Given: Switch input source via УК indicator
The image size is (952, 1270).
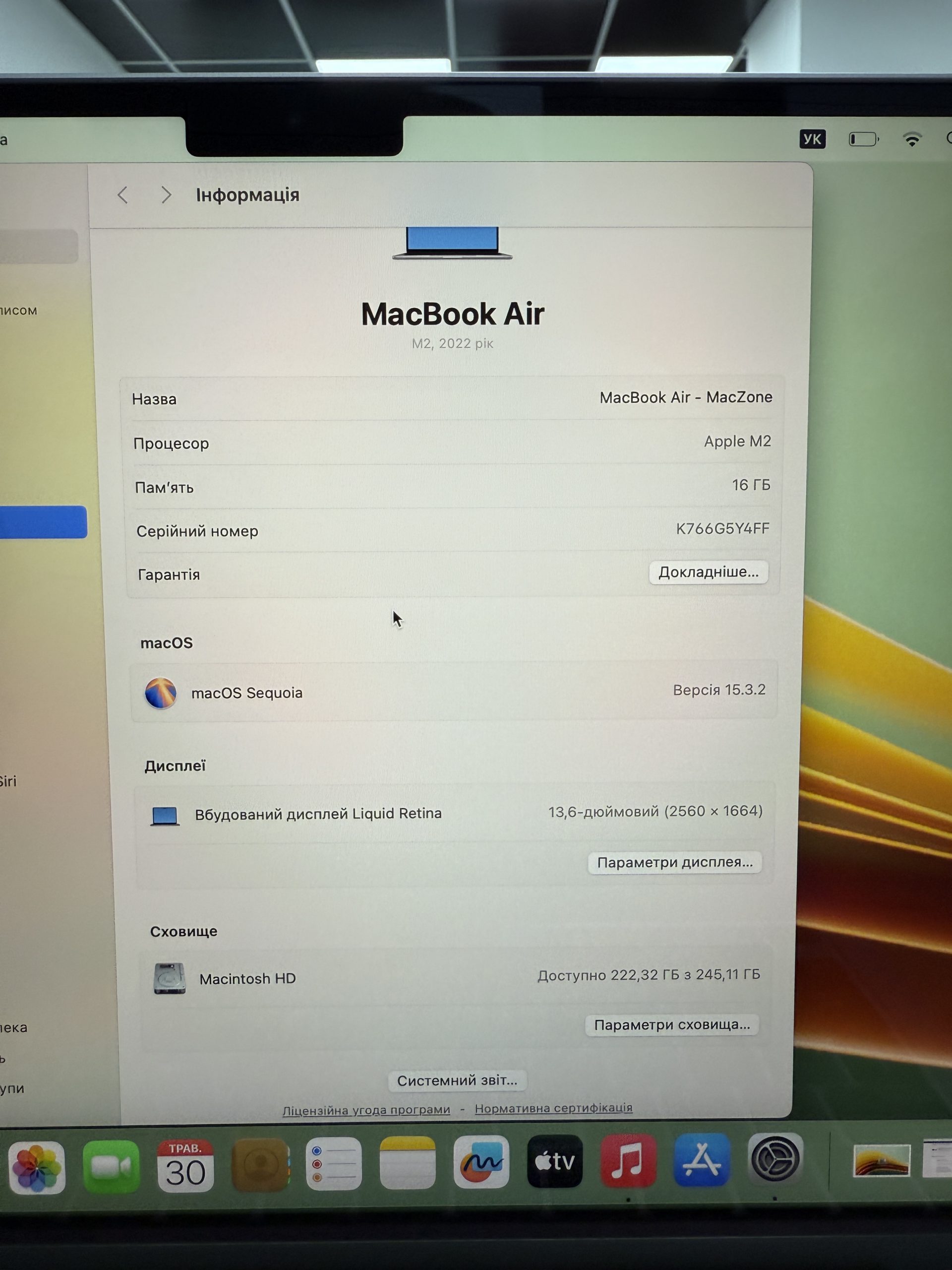Looking at the screenshot, I should point(812,139).
